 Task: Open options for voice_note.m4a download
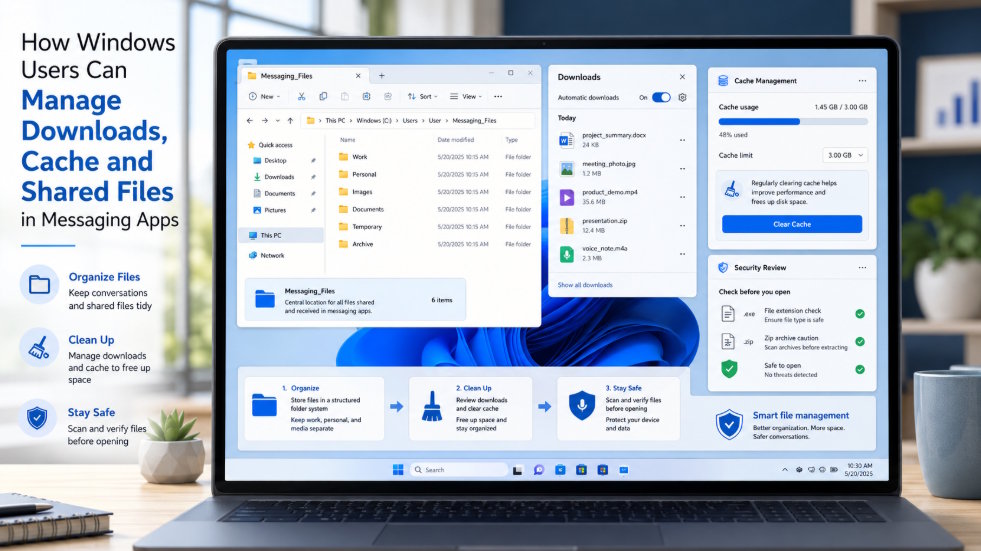(683, 254)
